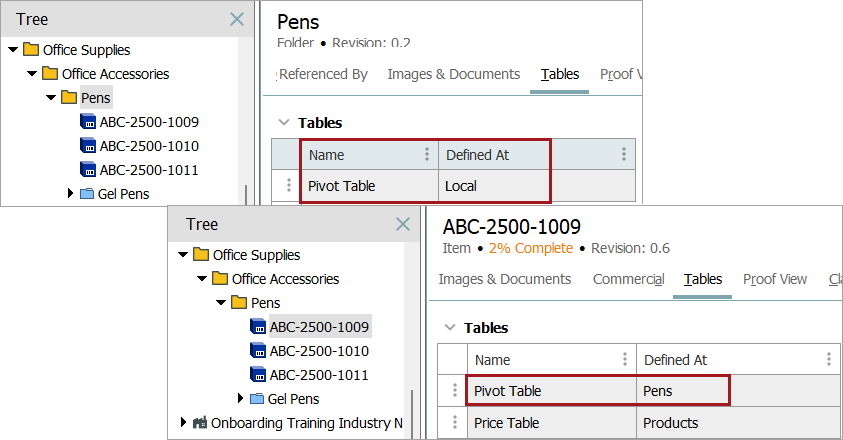Click Pens folder icon in lower tree
This screenshot has width=843, height=440.
[239, 302]
